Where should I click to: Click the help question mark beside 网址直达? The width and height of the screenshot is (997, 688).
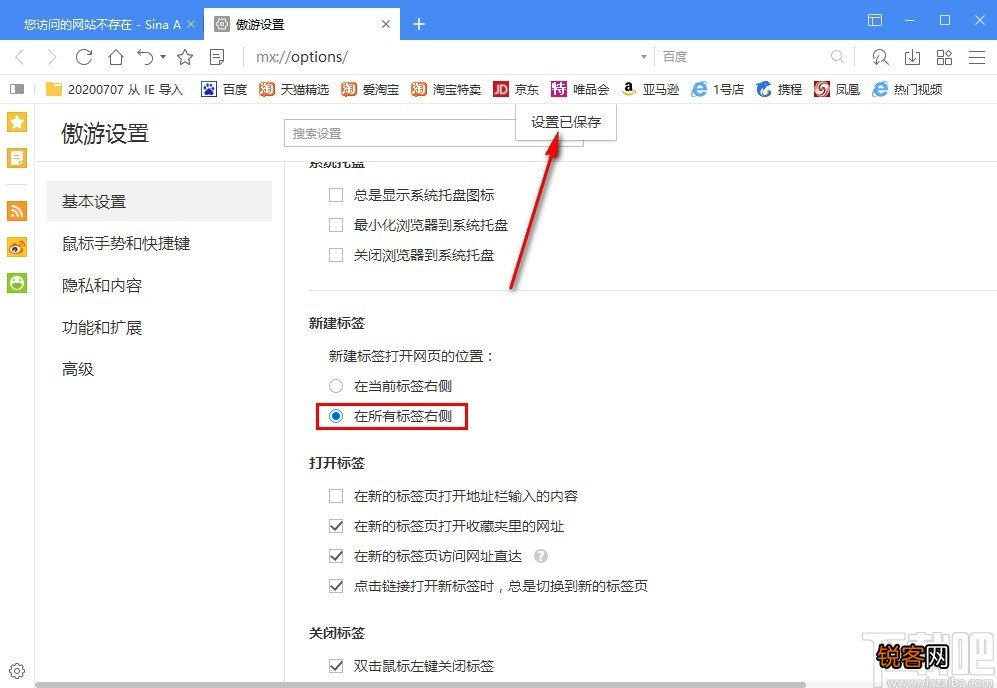[x=540, y=556]
